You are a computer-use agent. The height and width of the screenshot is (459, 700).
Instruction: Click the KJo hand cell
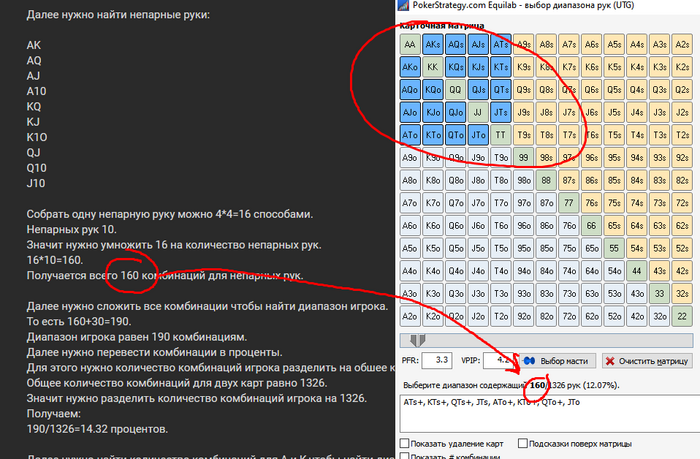click(x=433, y=112)
